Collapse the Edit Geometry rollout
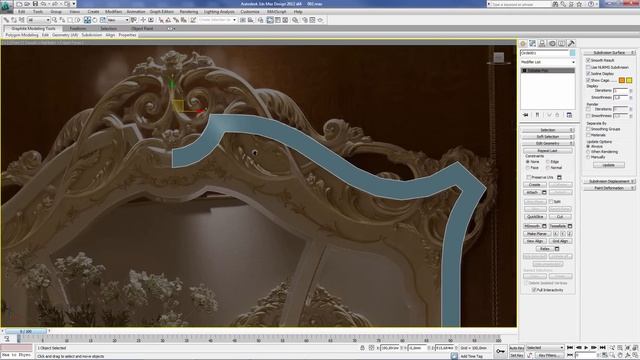Screen dimensions: 640x360 tap(548, 143)
